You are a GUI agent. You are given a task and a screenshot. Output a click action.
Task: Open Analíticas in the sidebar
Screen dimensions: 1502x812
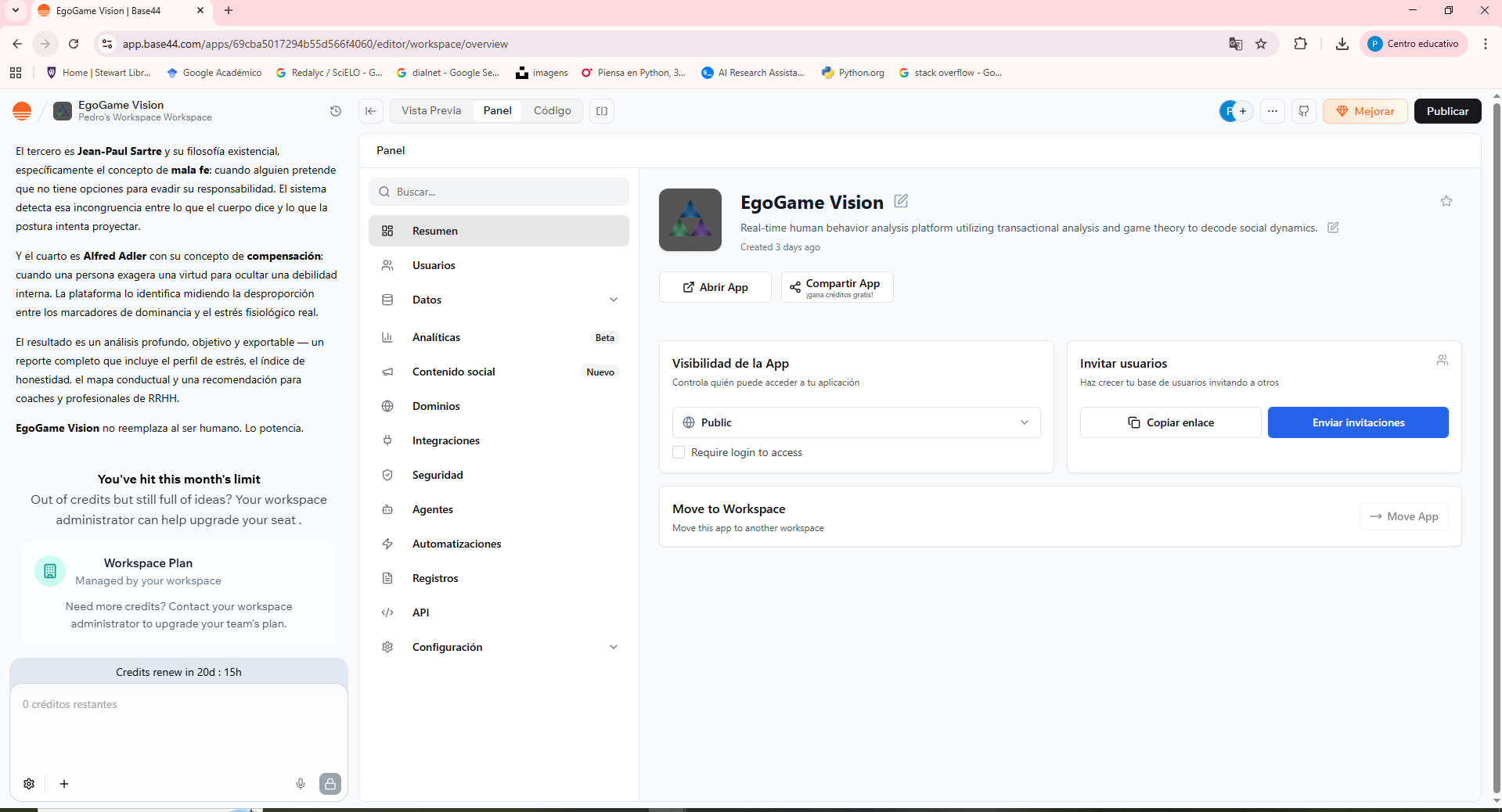click(x=499, y=337)
